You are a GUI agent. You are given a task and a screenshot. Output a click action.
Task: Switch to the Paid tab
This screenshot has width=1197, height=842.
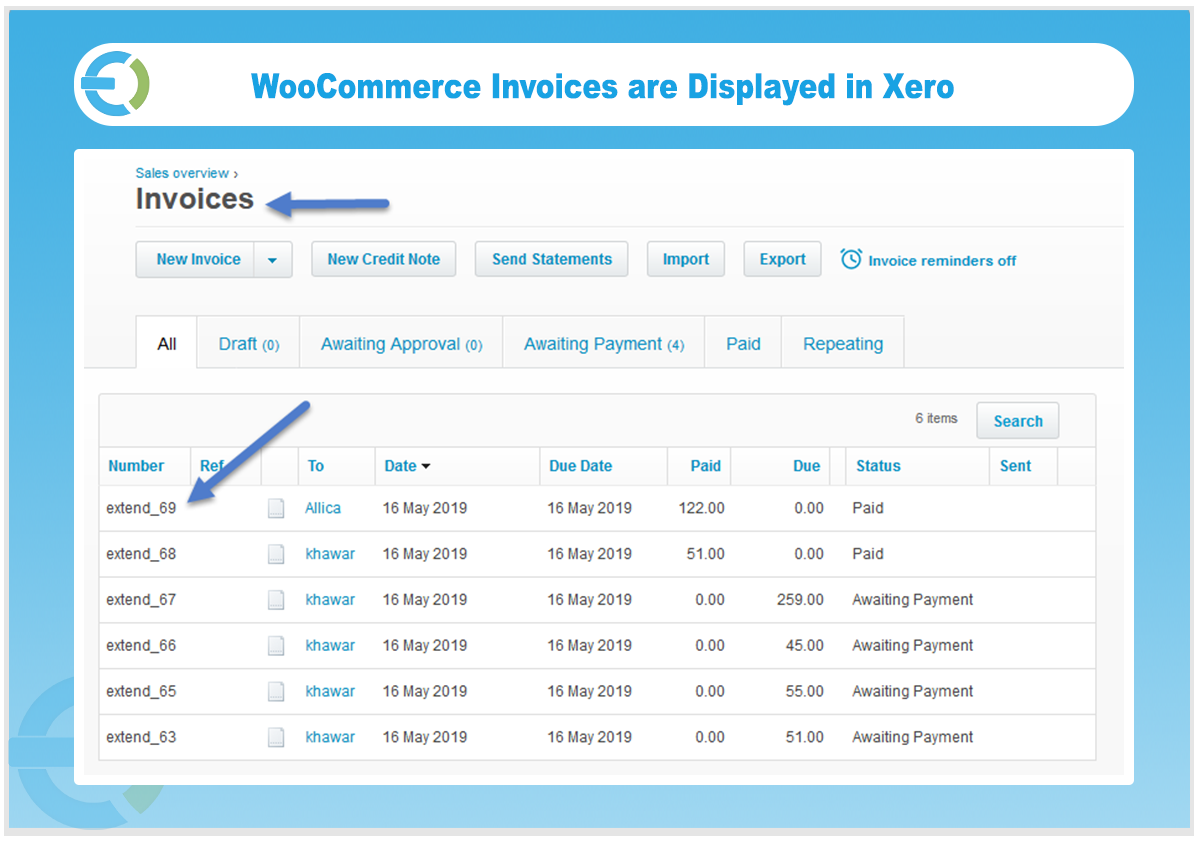[x=743, y=342]
